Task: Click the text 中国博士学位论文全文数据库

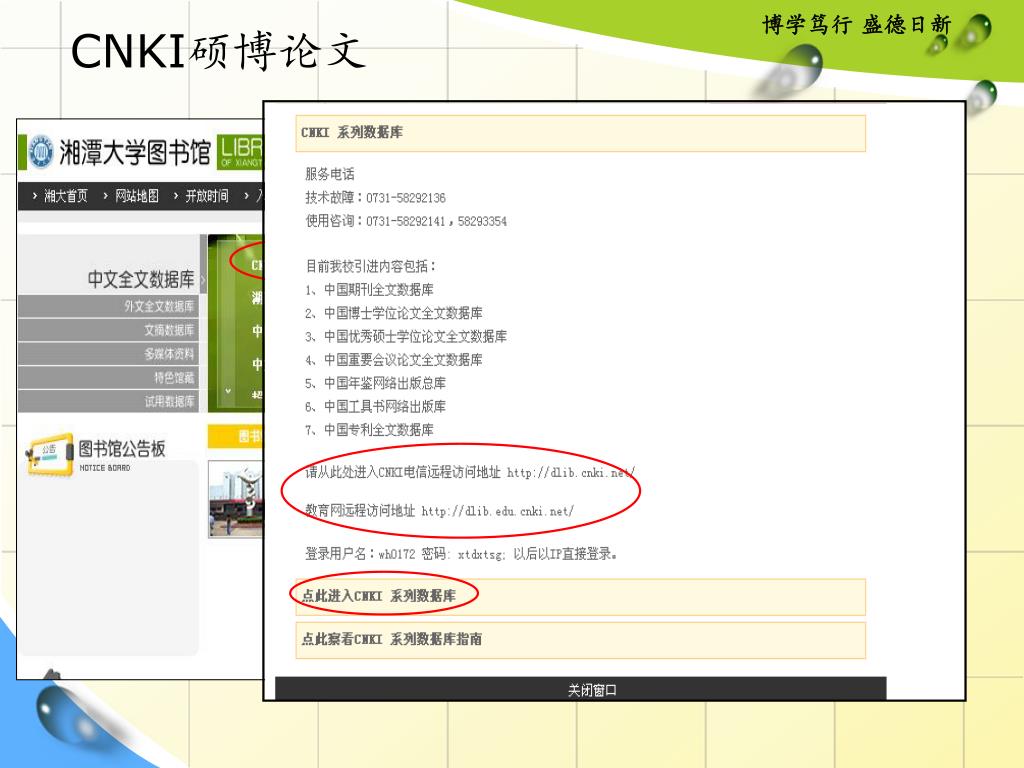Action: point(404,313)
